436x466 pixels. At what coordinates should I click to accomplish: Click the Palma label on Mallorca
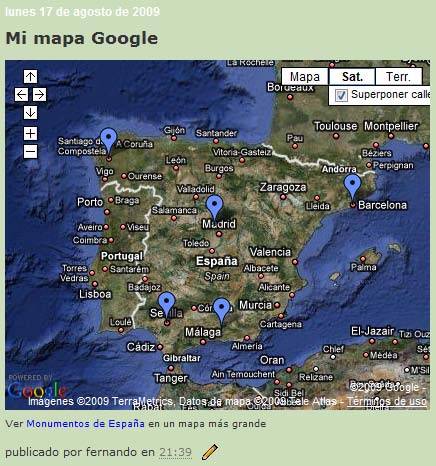(x=363, y=267)
